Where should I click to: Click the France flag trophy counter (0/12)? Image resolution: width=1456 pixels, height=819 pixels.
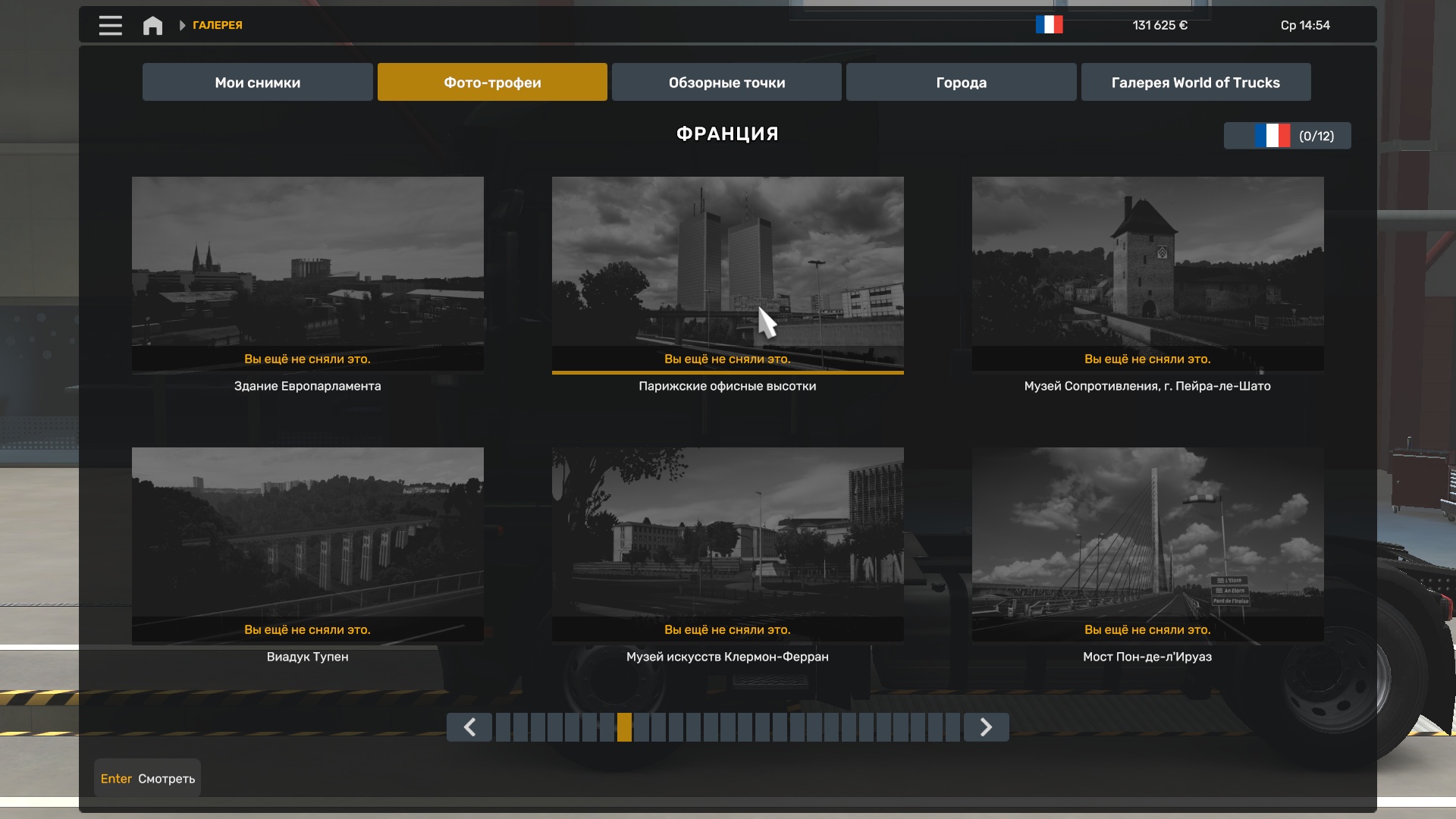(1287, 136)
